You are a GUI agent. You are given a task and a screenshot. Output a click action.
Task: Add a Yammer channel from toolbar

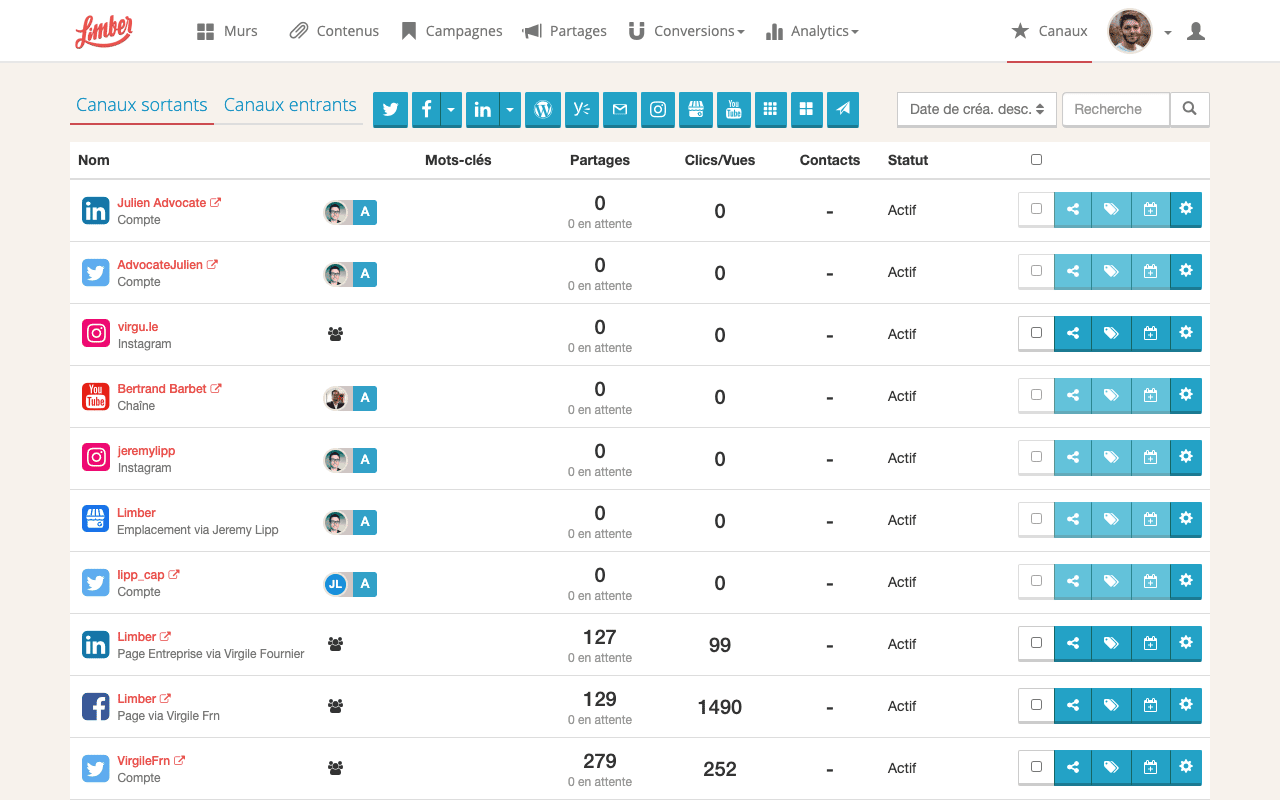pyautogui.click(x=581, y=109)
